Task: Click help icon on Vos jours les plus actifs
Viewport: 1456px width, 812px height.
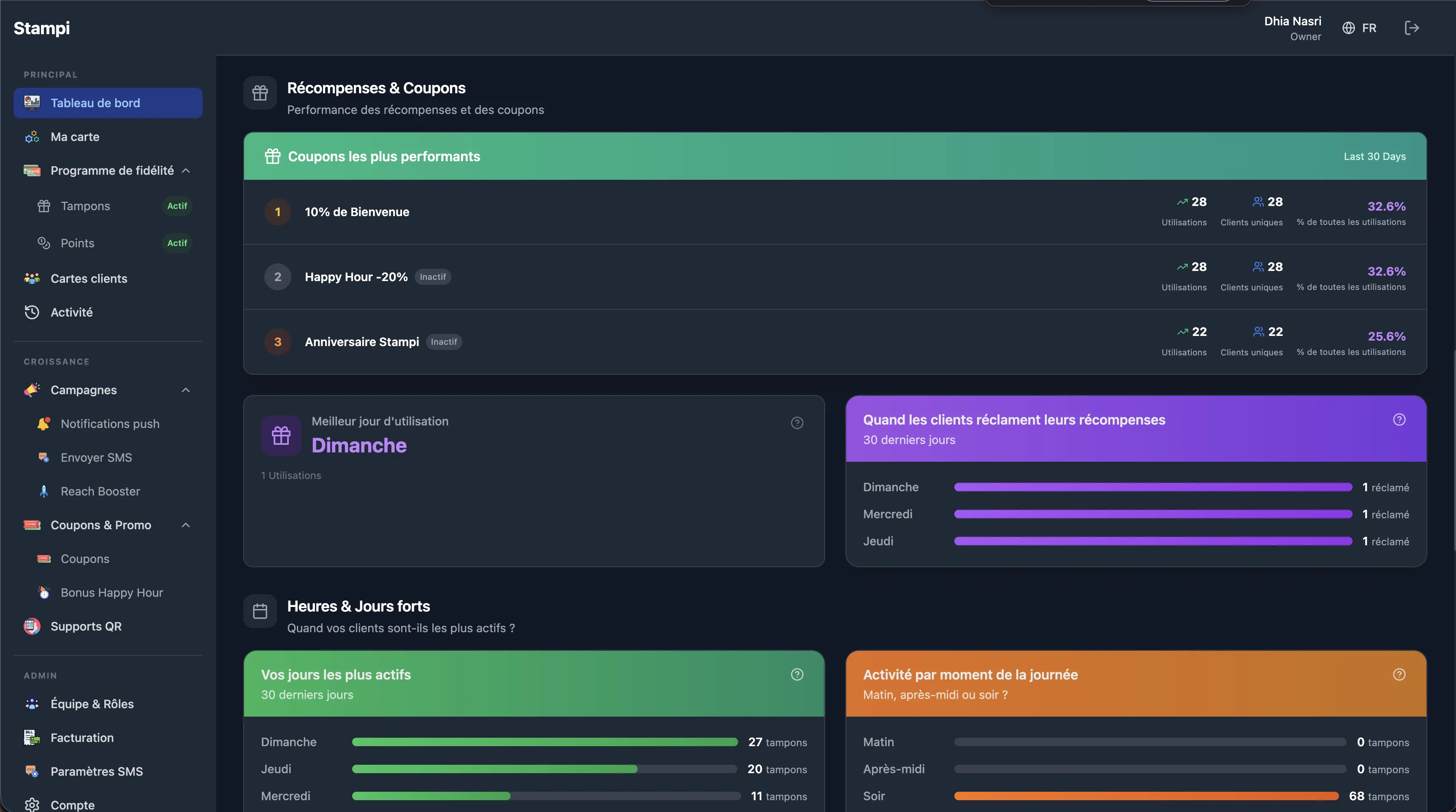Action: 797,674
